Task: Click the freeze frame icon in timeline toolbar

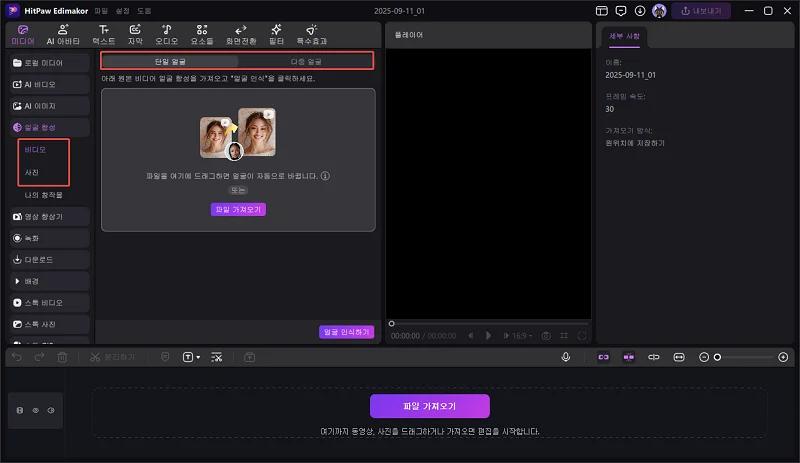Action: [x=249, y=357]
